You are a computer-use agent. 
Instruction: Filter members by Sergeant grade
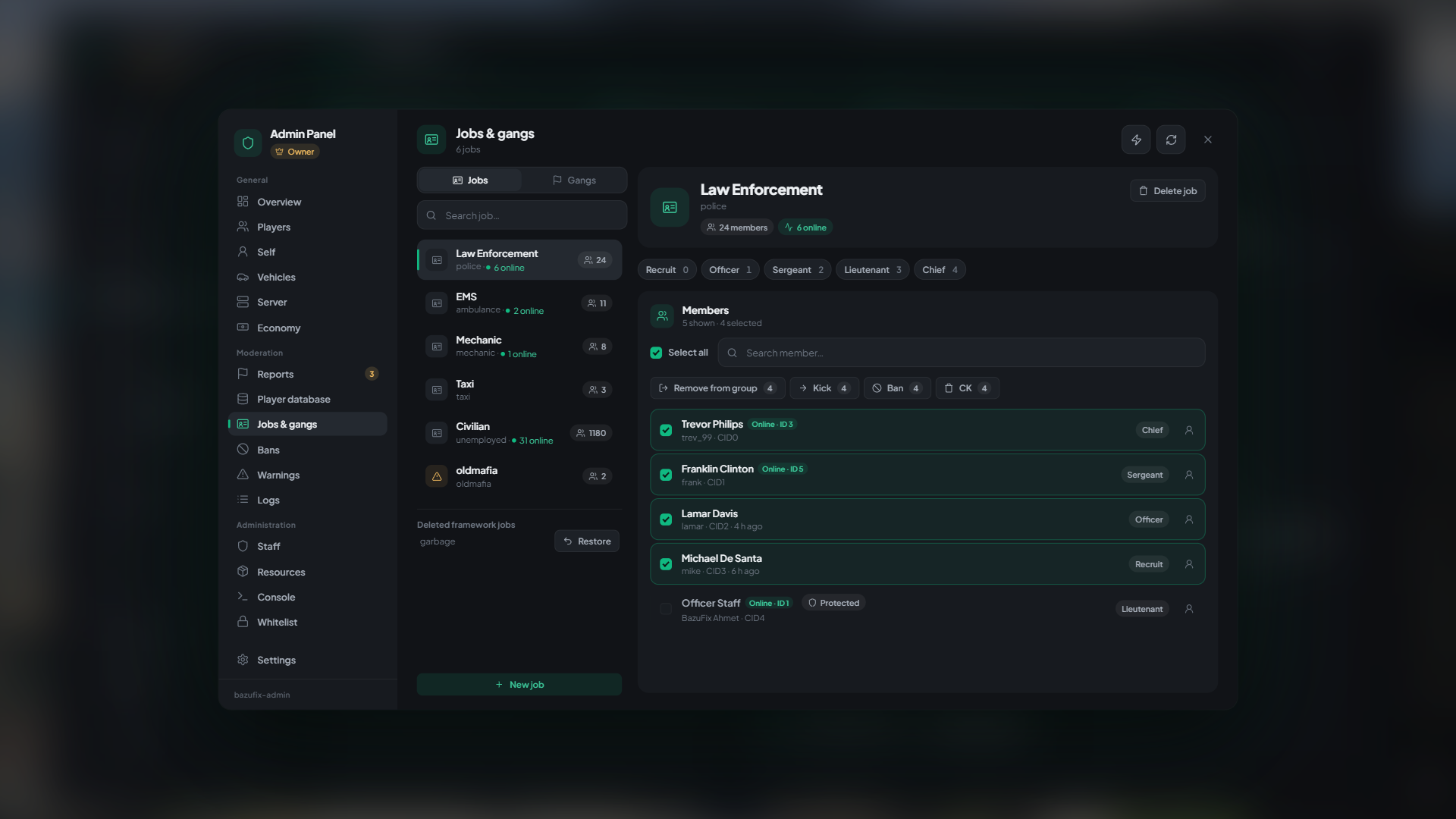pos(797,270)
